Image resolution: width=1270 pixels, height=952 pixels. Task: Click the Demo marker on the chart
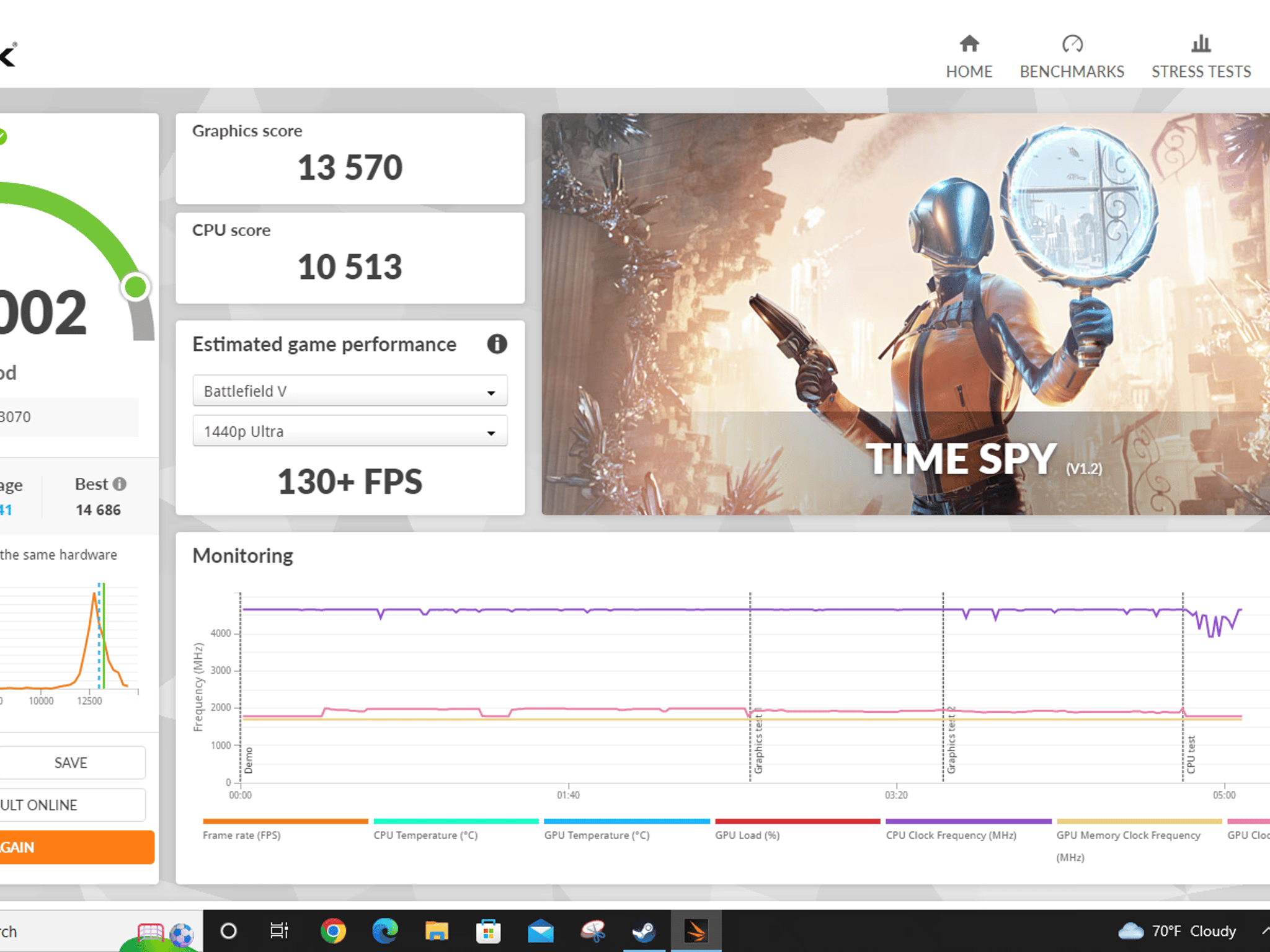tap(249, 760)
